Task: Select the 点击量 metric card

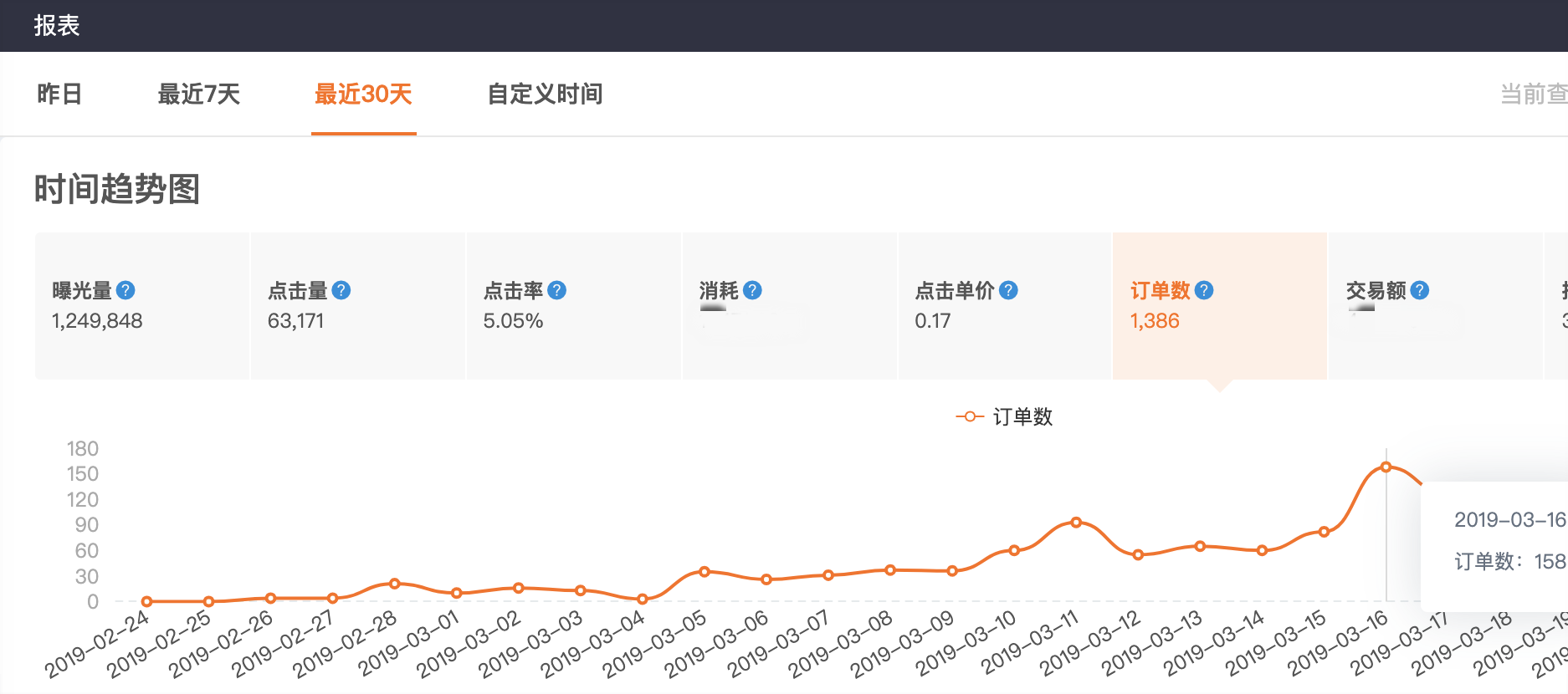Action: tap(358, 306)
